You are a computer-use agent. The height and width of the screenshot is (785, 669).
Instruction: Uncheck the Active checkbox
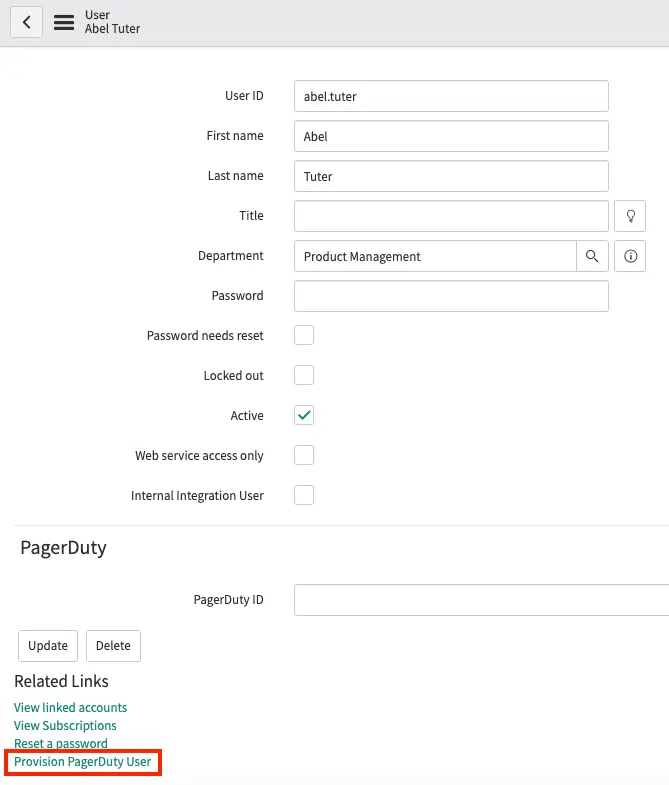304,415
